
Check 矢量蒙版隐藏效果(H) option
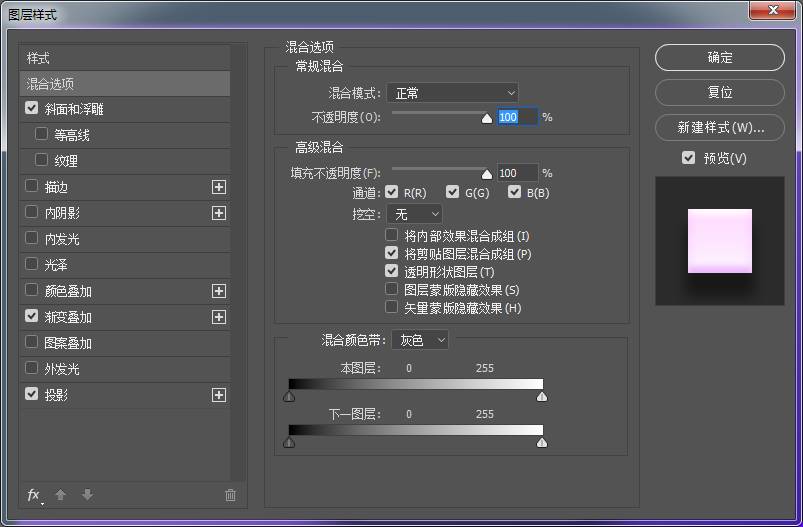[x=392, y=307]
